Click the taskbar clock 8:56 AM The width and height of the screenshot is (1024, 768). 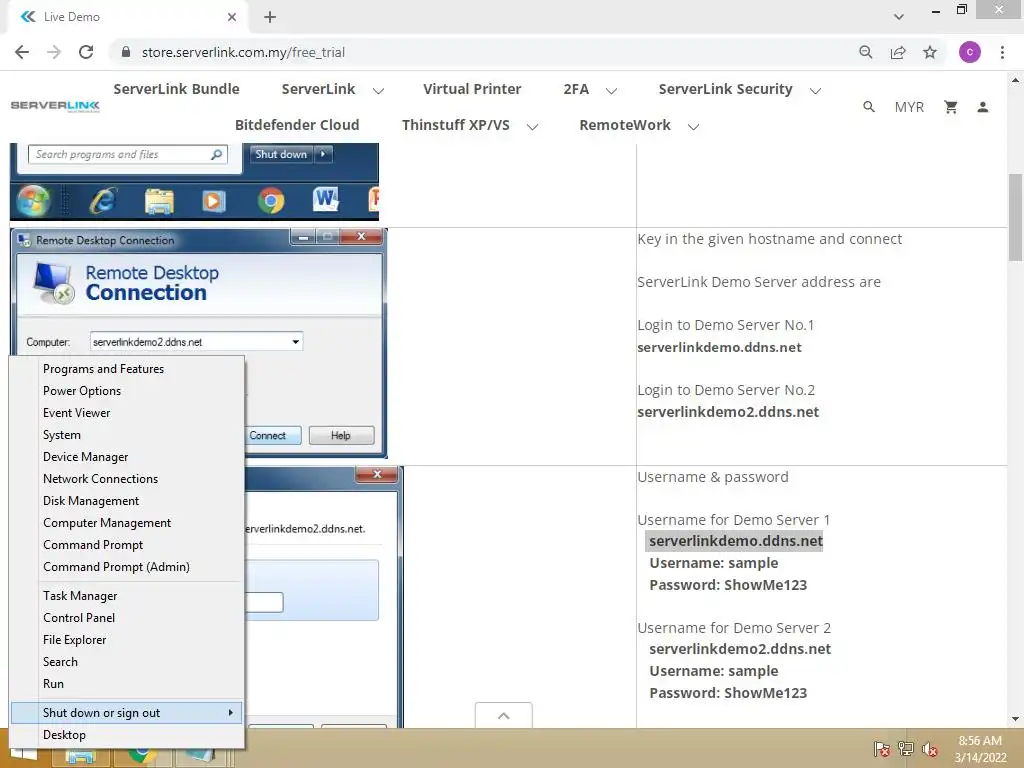coord(980,749)
